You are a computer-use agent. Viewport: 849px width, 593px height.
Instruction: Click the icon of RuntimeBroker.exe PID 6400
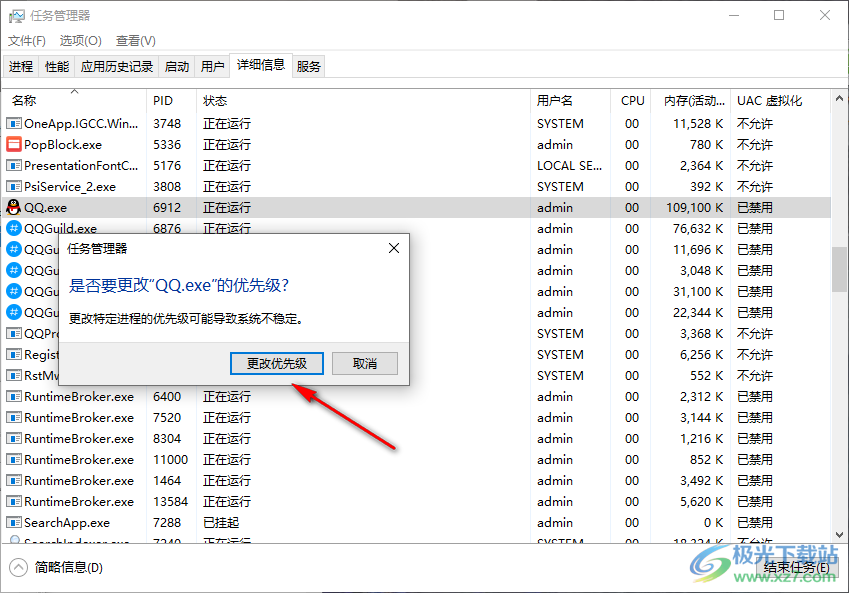[x=14, y=396]
